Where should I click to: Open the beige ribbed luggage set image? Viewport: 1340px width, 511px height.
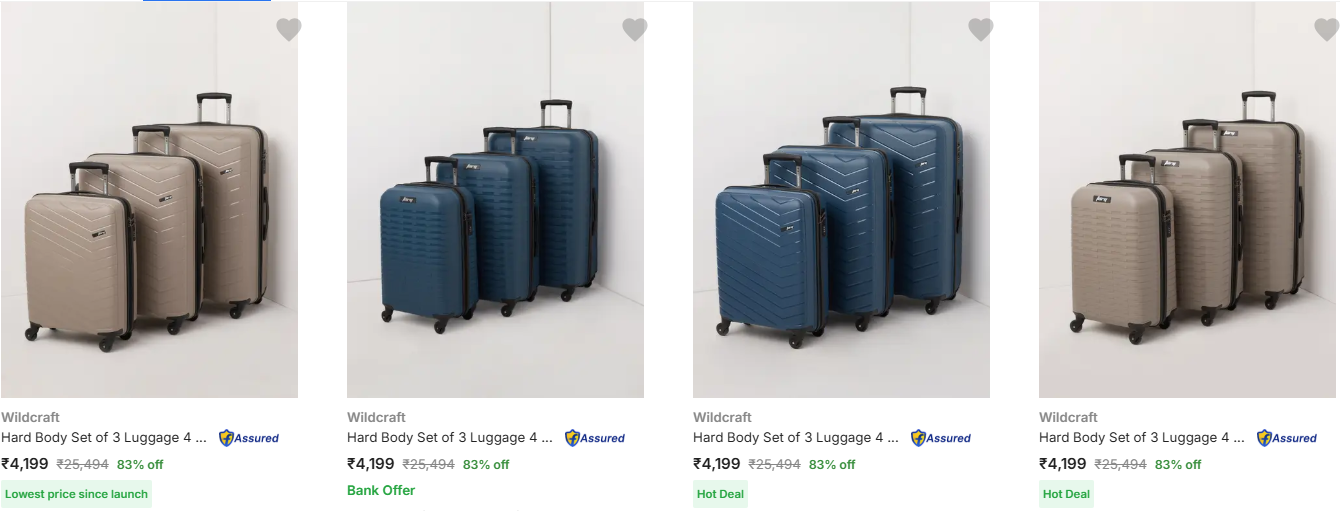click(x=1187, y=220)
